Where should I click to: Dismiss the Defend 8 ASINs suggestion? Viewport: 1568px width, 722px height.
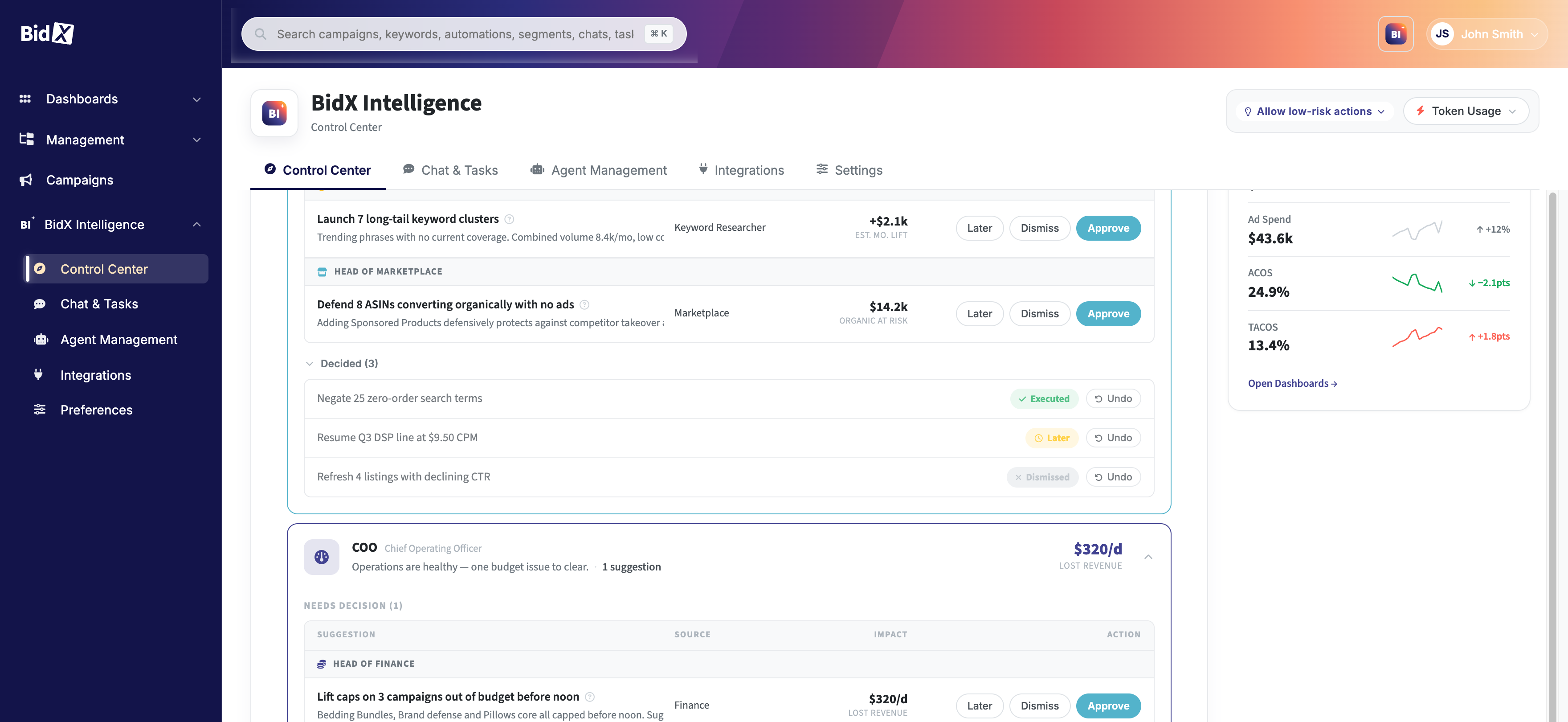1039,313
